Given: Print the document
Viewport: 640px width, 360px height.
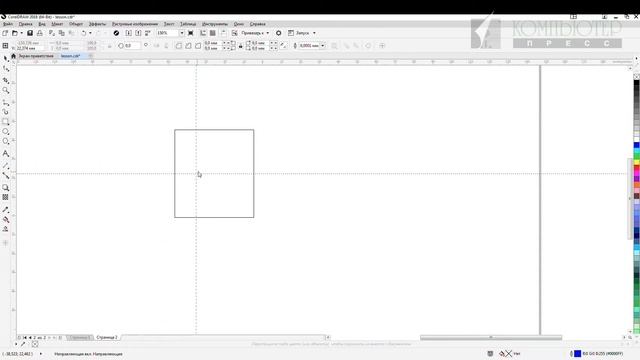Looking at the screenshot, I should point(40,33).
